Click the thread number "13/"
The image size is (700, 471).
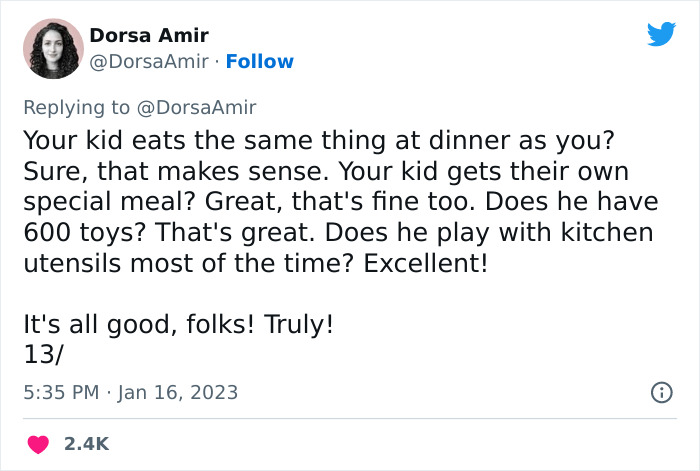44,352
